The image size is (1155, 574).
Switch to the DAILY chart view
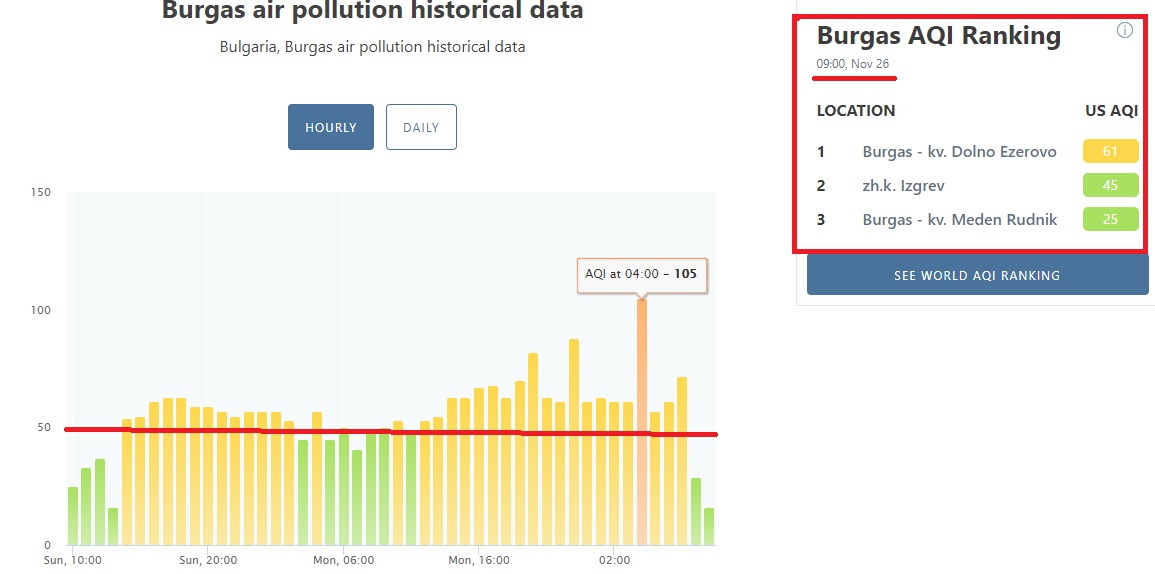click(x=421, y=127)
